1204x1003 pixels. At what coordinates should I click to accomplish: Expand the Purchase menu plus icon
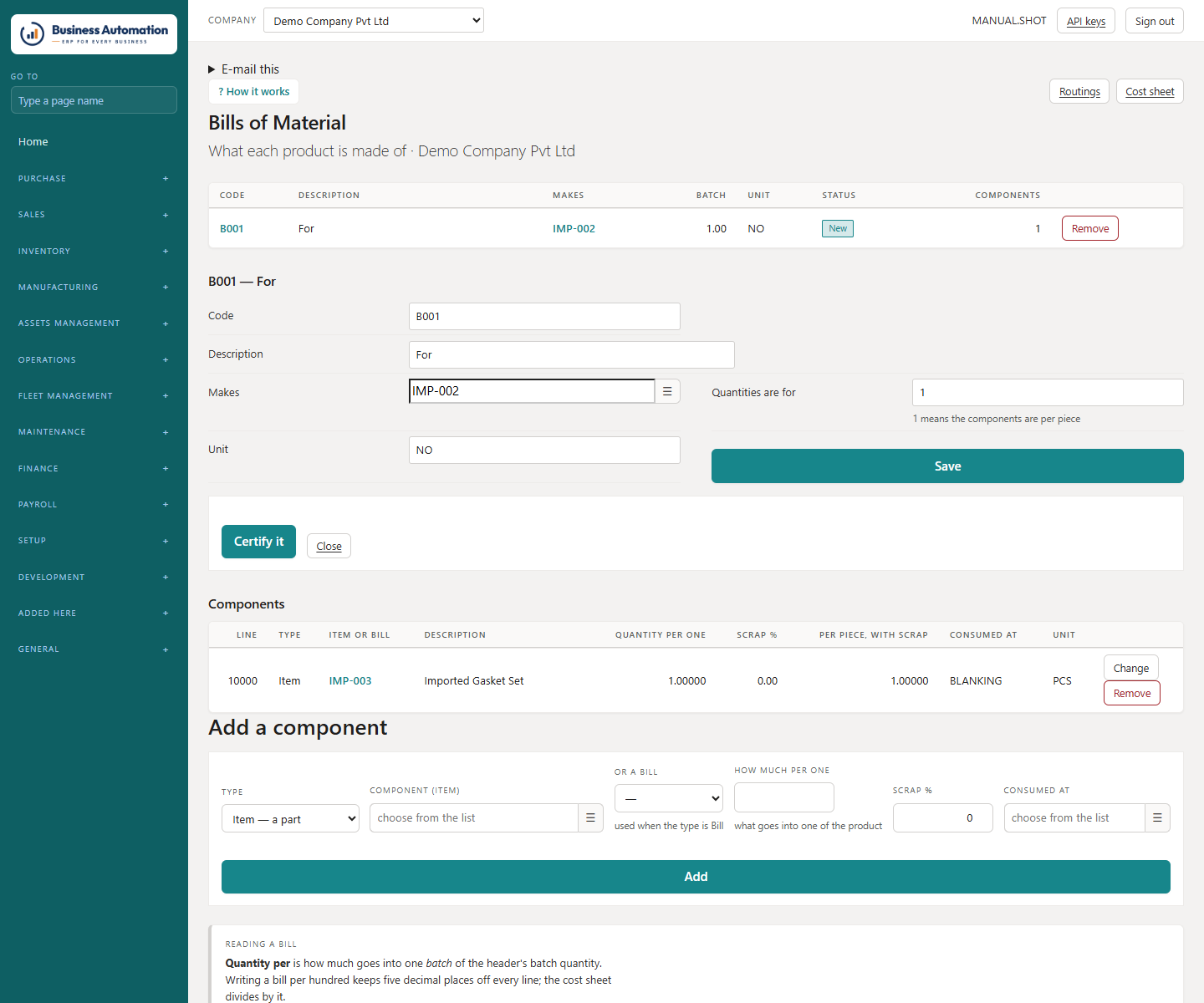(166, 179)
